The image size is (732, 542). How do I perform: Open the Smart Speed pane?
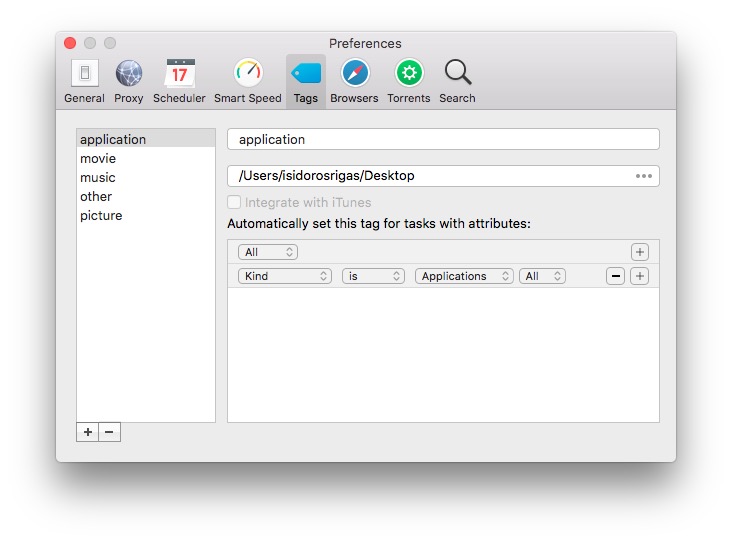247,80
